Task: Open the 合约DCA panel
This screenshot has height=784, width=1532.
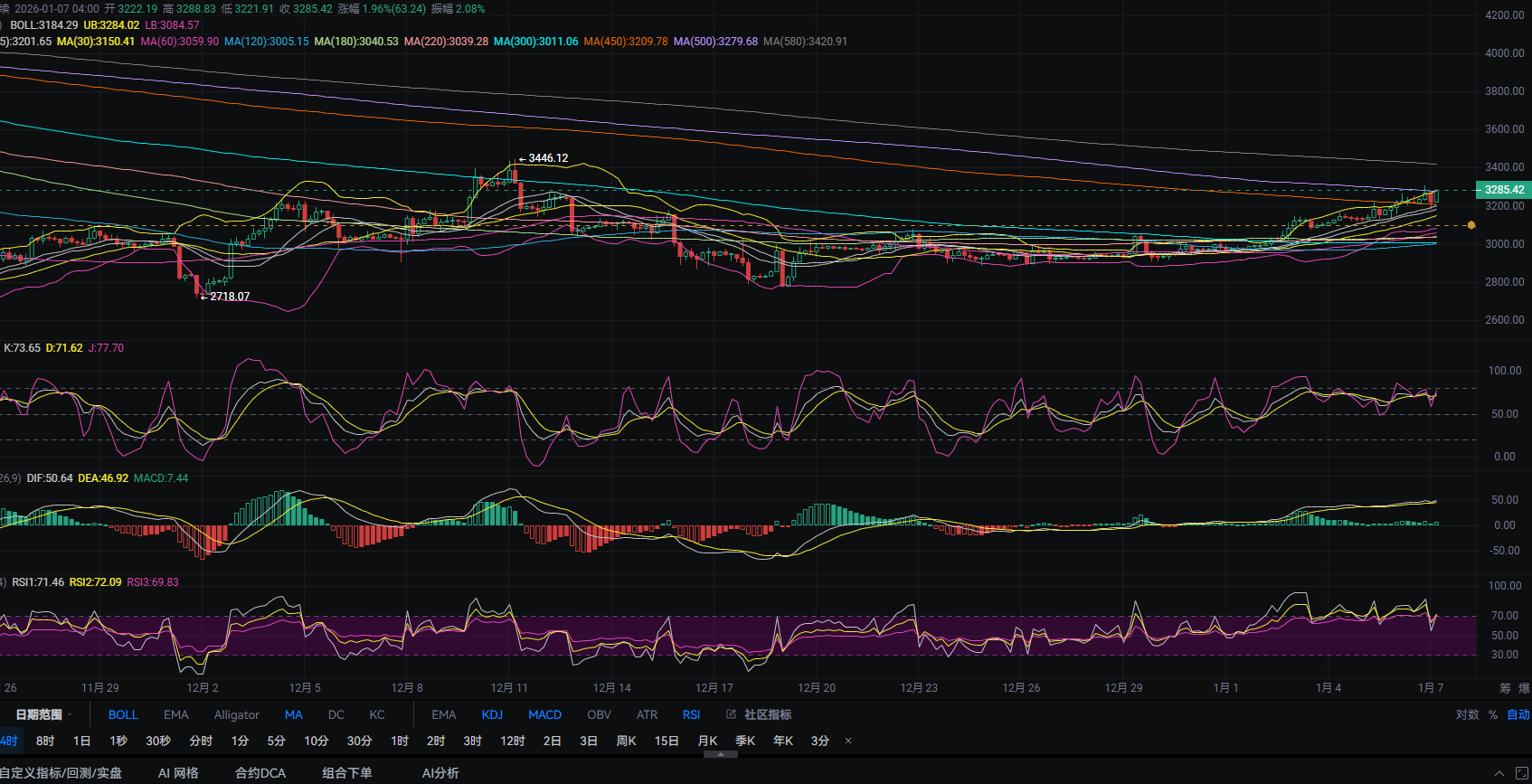Action: click(260, 773)
